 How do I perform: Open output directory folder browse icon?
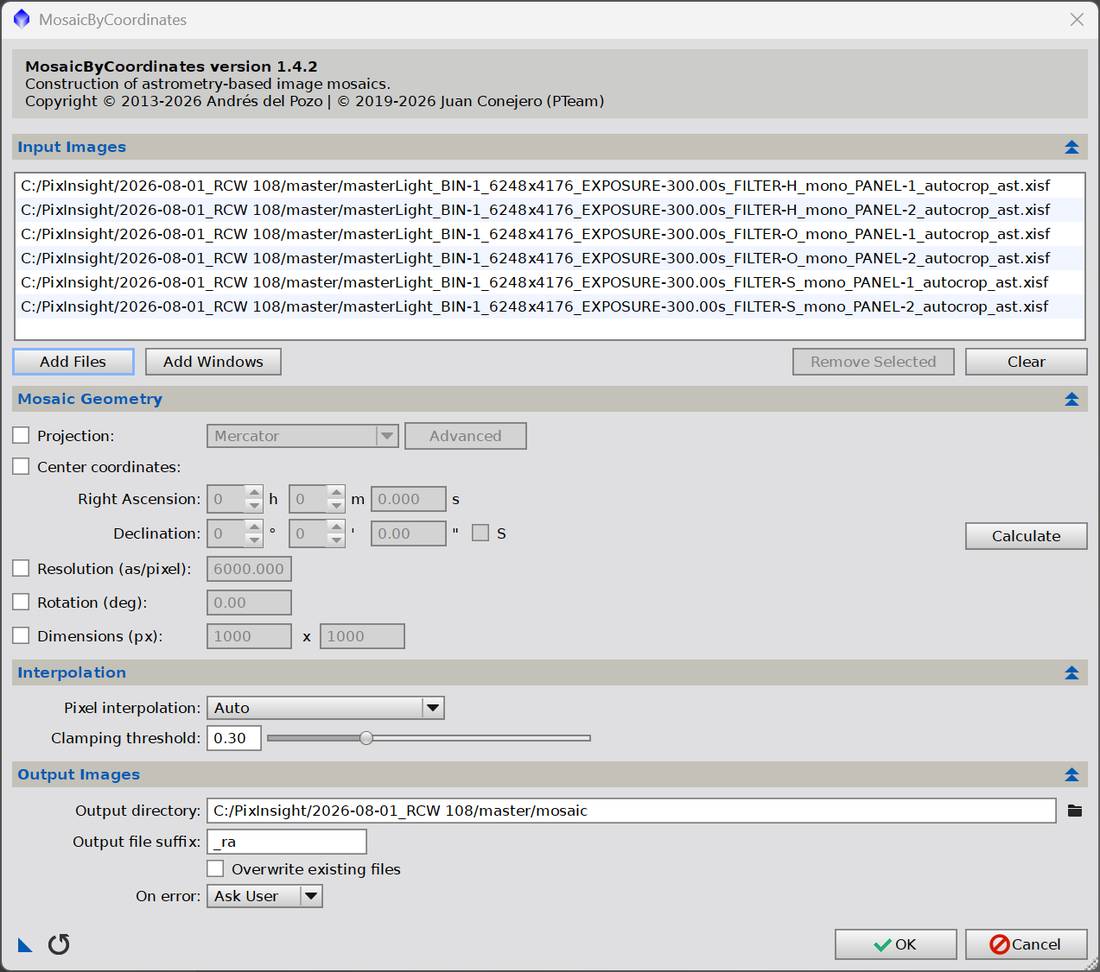point(1074,811)
